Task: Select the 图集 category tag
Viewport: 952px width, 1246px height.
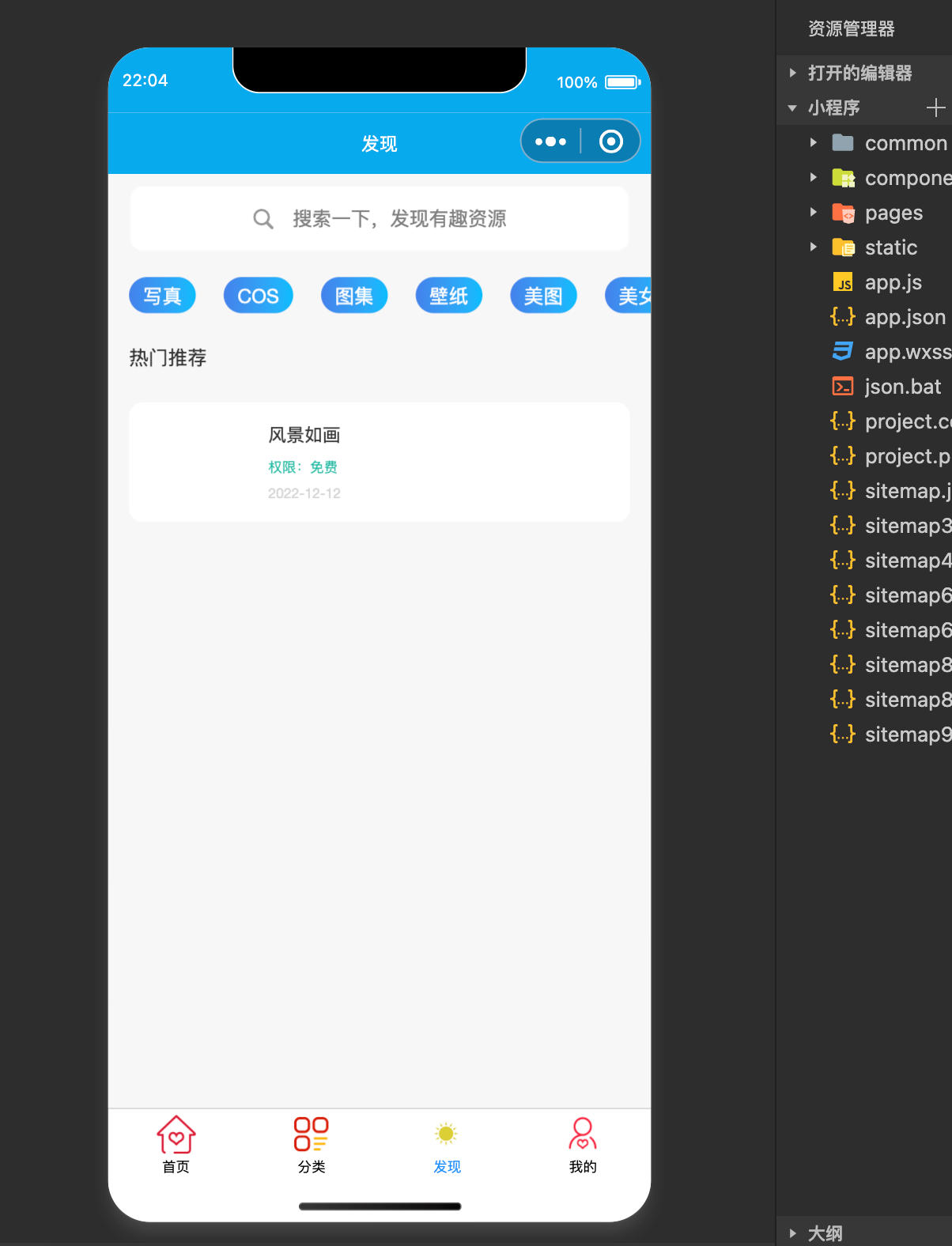Action: 354,296
